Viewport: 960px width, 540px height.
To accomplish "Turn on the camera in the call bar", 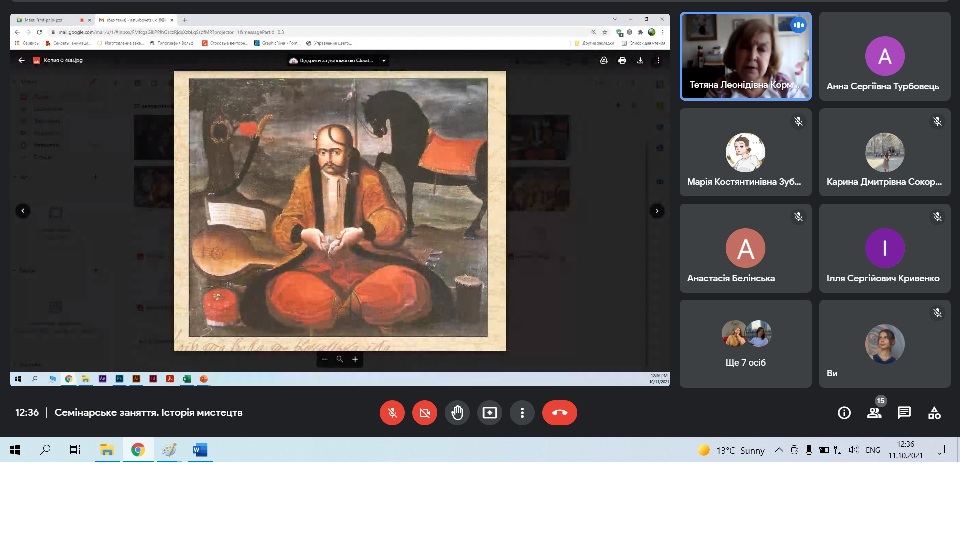I will pos(425,412).
